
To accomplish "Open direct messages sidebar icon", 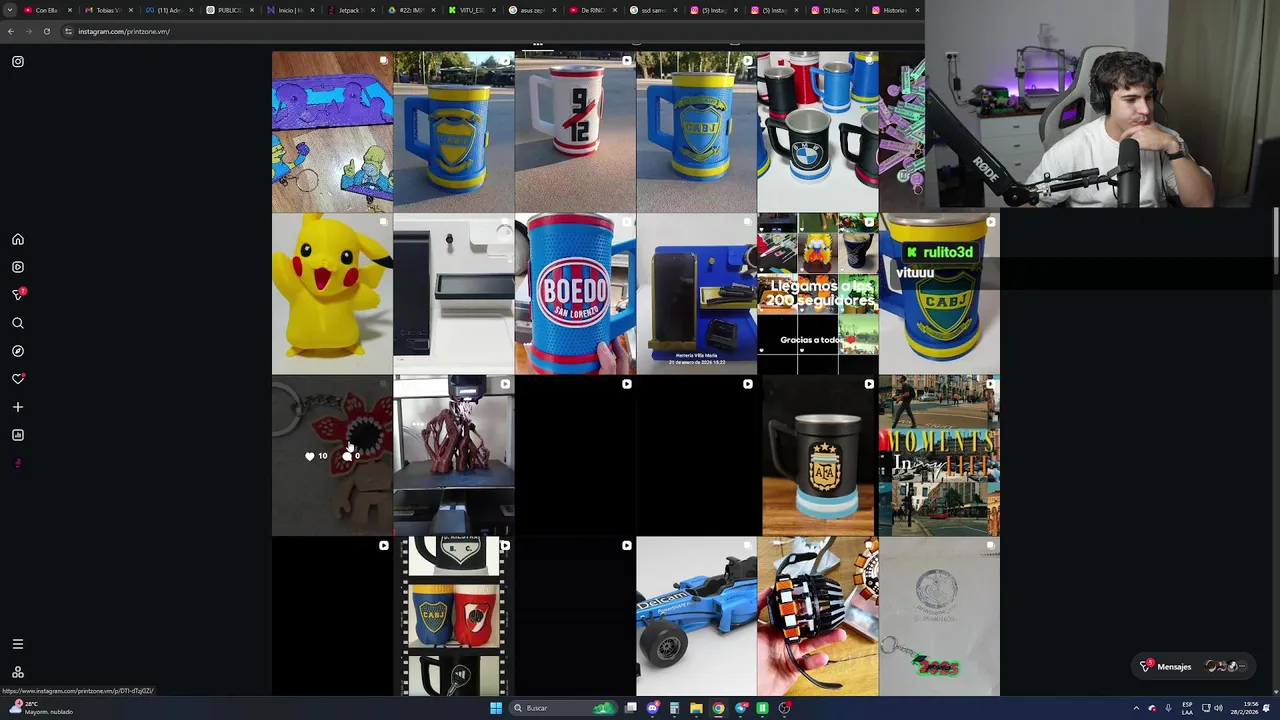I will click(18, 295).
